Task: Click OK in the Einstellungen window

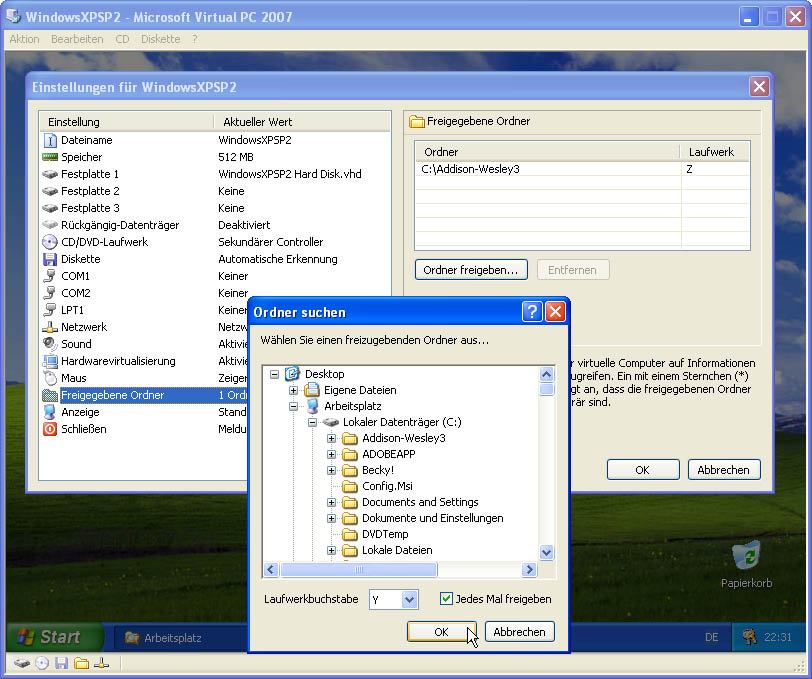Action: [643, 470]
